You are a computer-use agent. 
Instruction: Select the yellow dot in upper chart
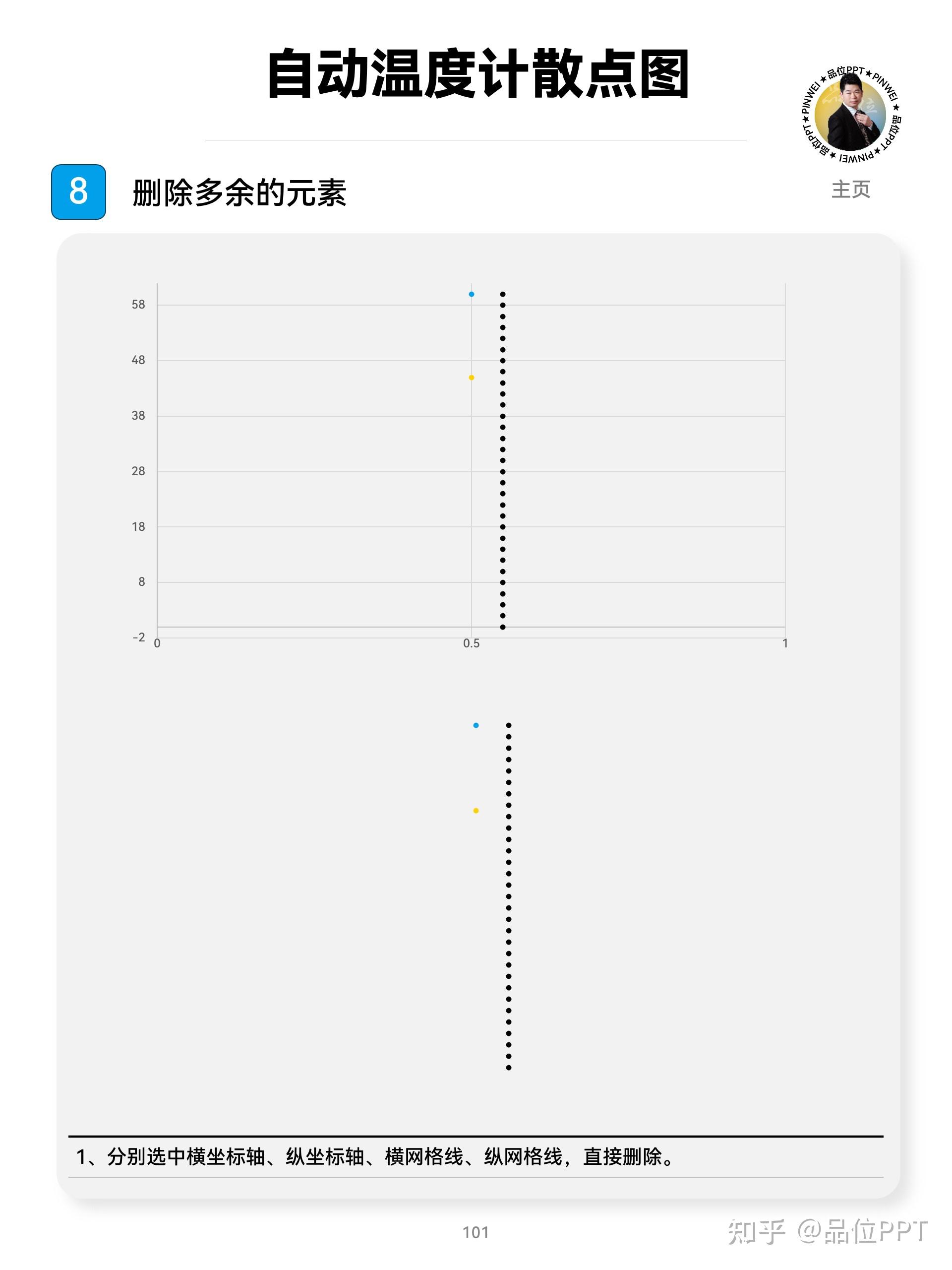(471, 378)
